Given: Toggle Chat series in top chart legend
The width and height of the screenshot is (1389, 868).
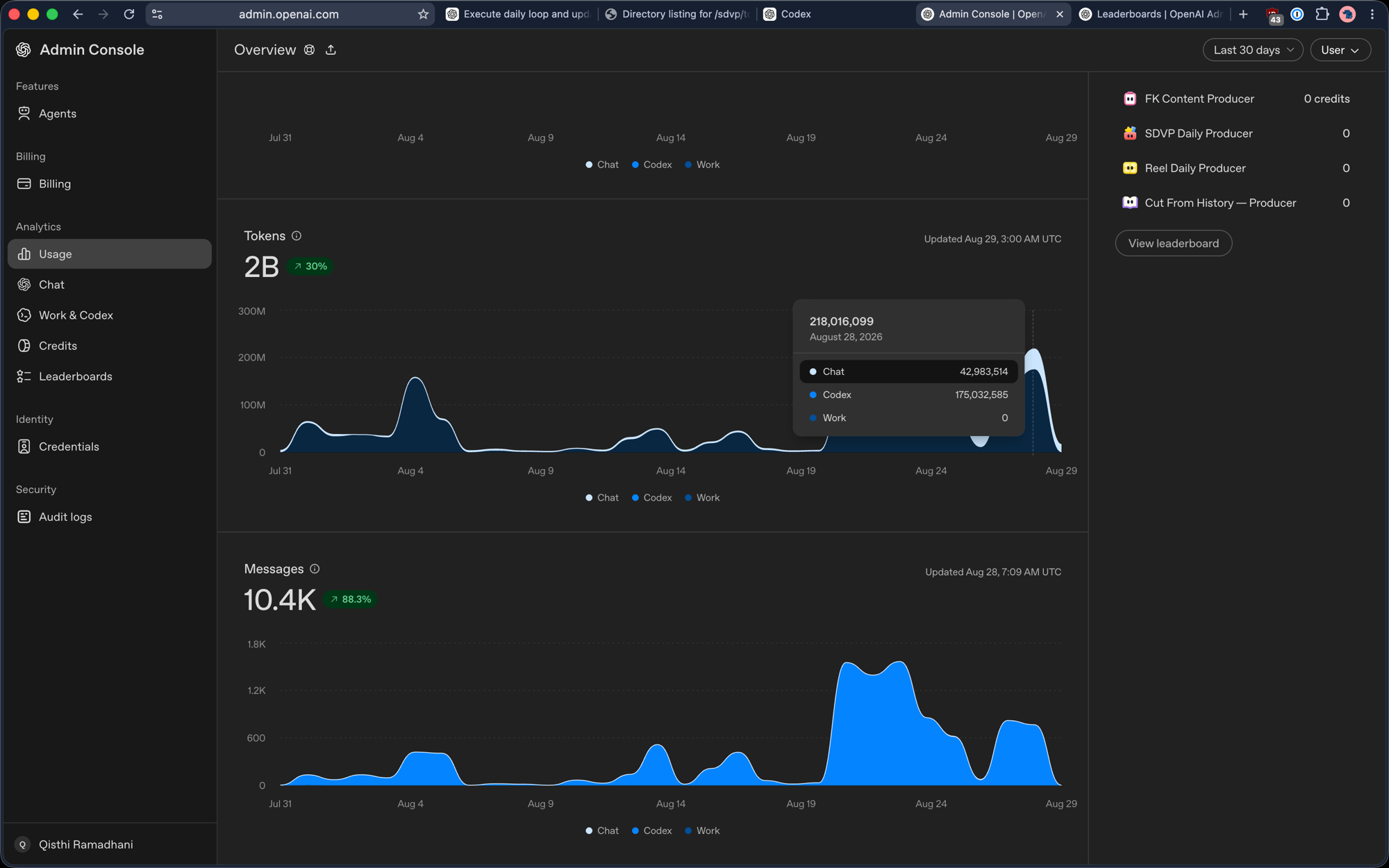Looking at the screenshot, I should pos(602,165).
